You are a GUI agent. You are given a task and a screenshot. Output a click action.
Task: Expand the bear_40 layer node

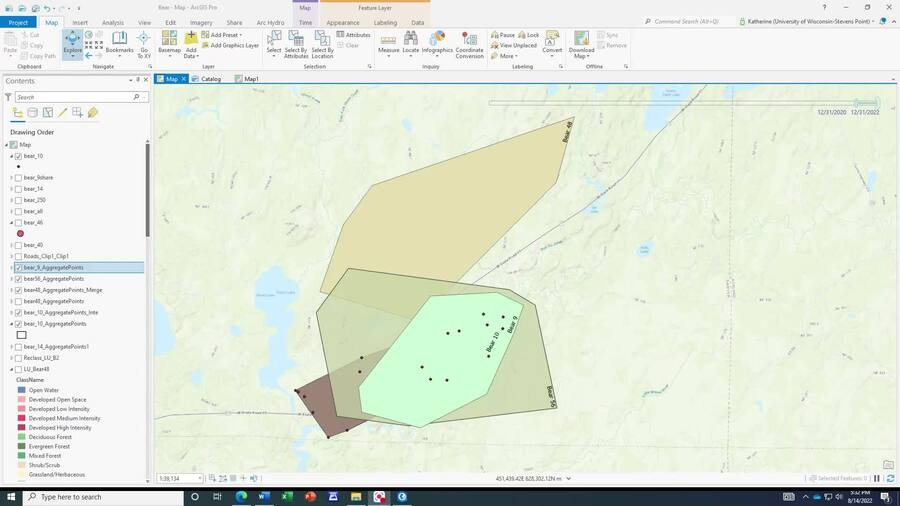click(x=11, y=245)
